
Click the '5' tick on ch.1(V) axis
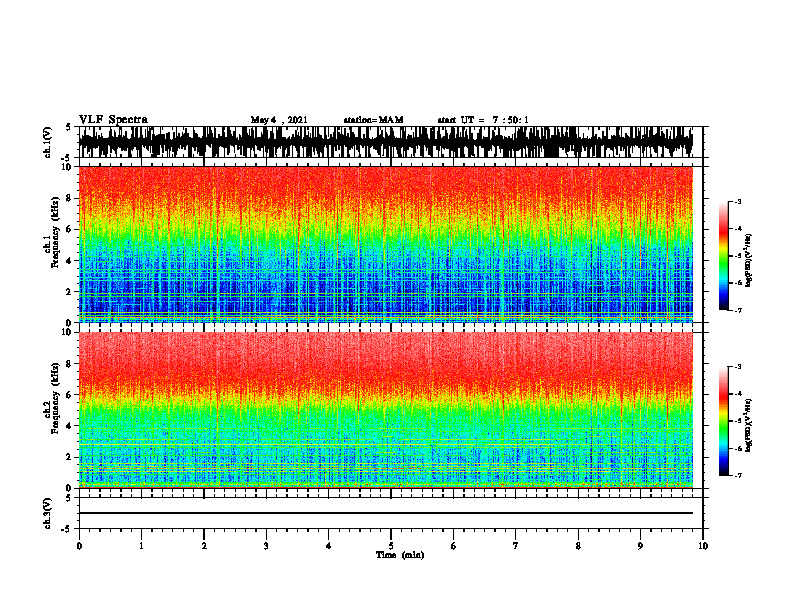pos(69,128)
